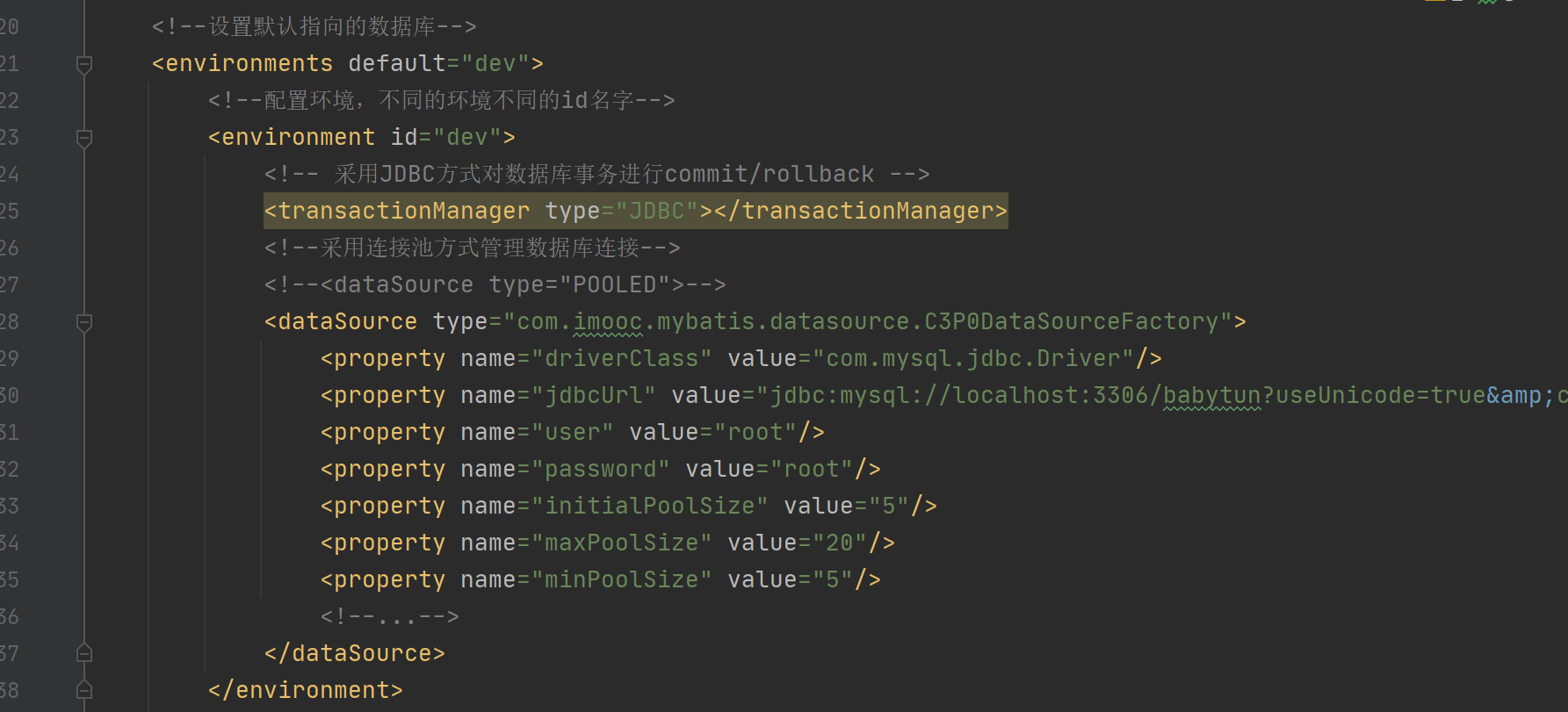Click gutter line number 25
1568x712 pixels.
click(x=9, y=211)
